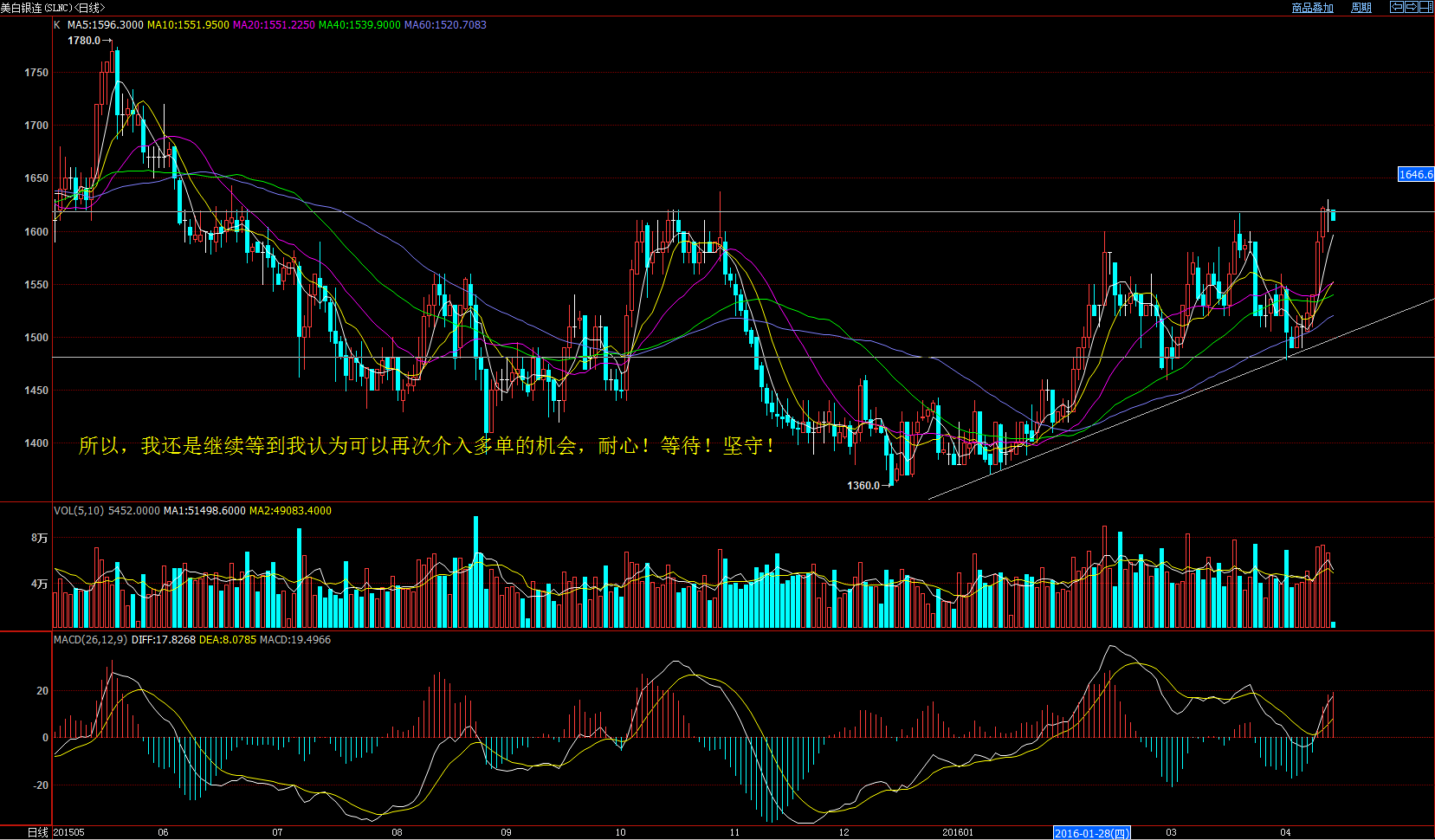The image size is (1435, 840).
Task: Click the 1360.0 low price annotation
Action: point(863,486)
